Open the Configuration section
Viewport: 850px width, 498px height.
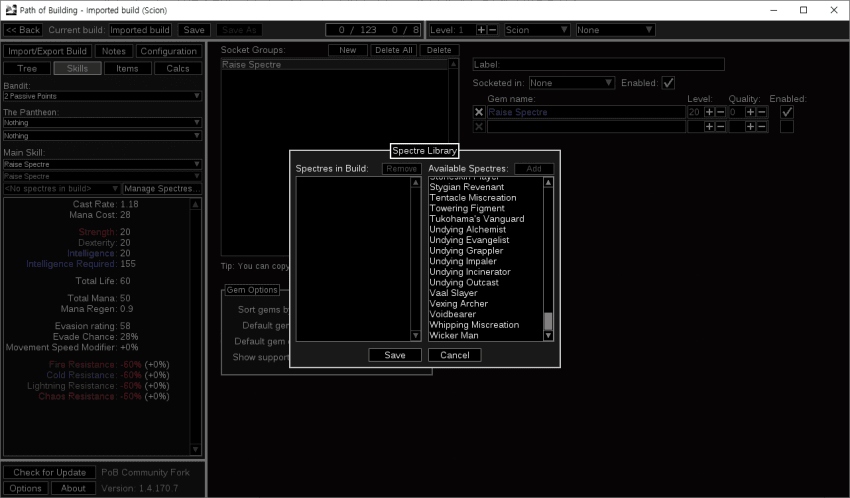[x=169, y=51]
